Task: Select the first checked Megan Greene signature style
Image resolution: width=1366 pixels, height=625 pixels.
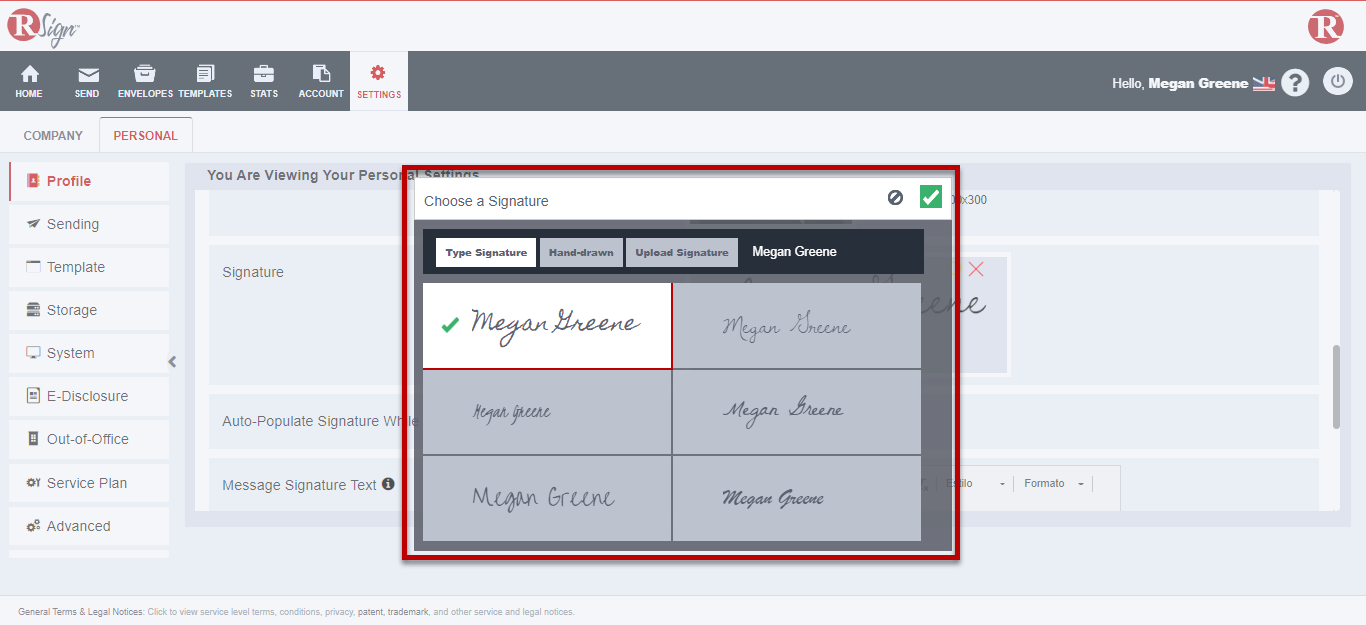Action: (x=547, y=326)
